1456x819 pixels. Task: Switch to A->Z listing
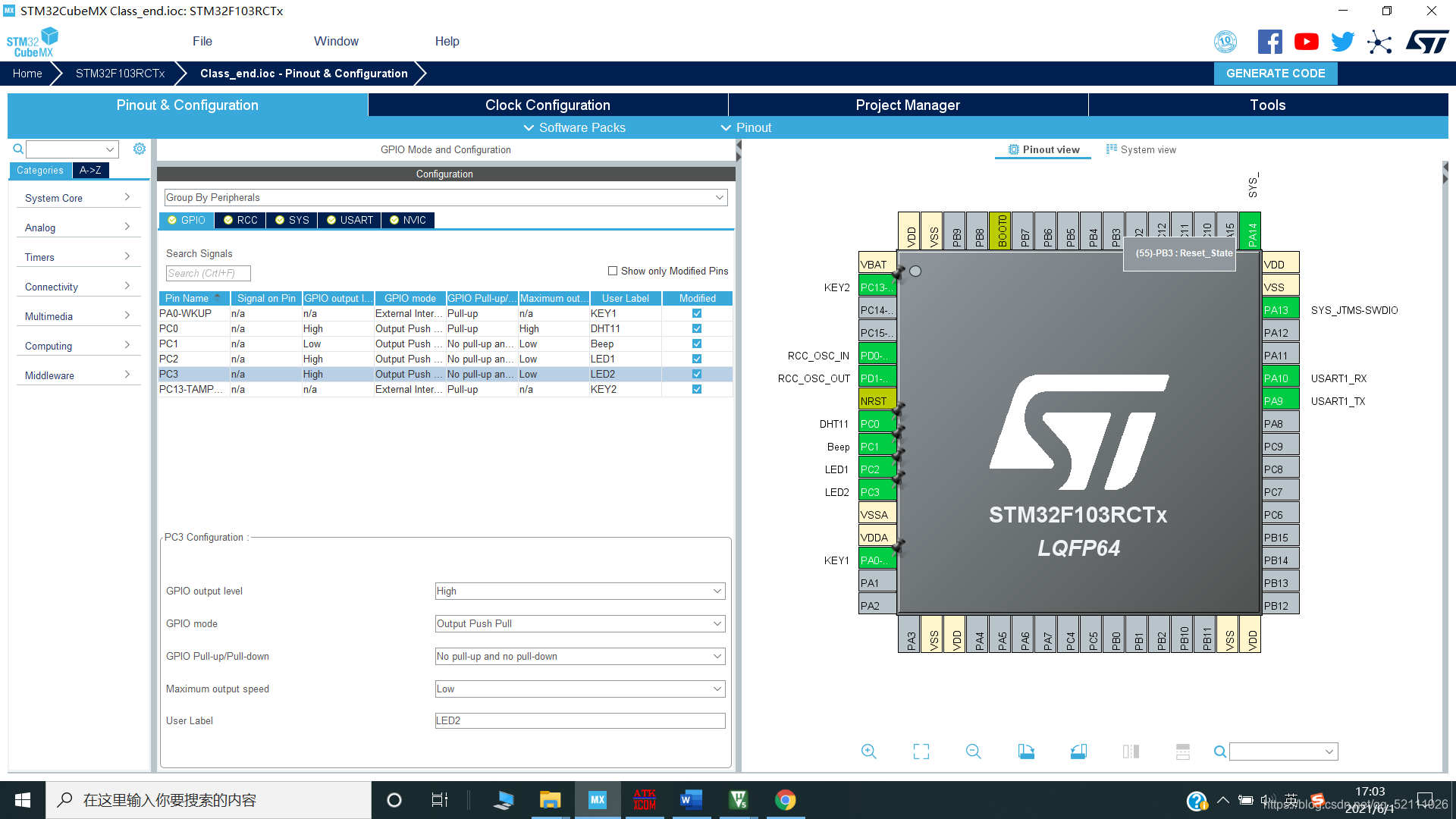pos(90,170)
